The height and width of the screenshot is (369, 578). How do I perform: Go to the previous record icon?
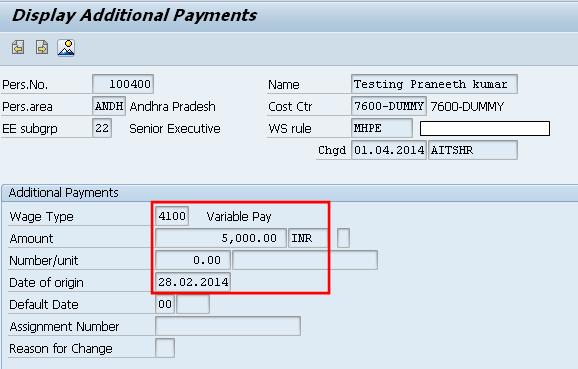18,48
